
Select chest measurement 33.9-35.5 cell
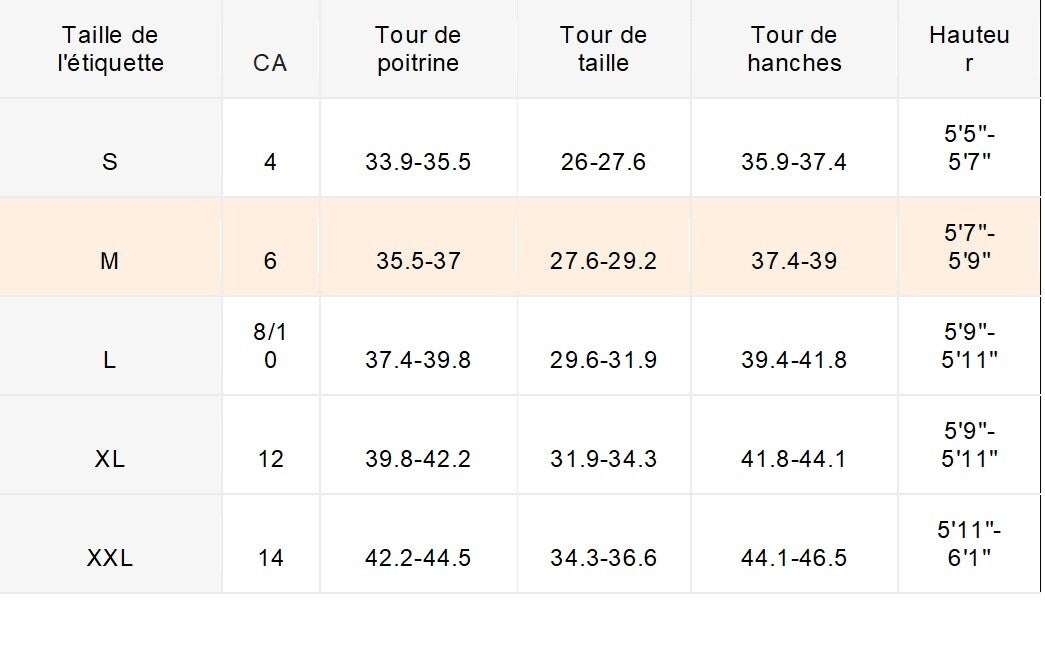point(418,161)
